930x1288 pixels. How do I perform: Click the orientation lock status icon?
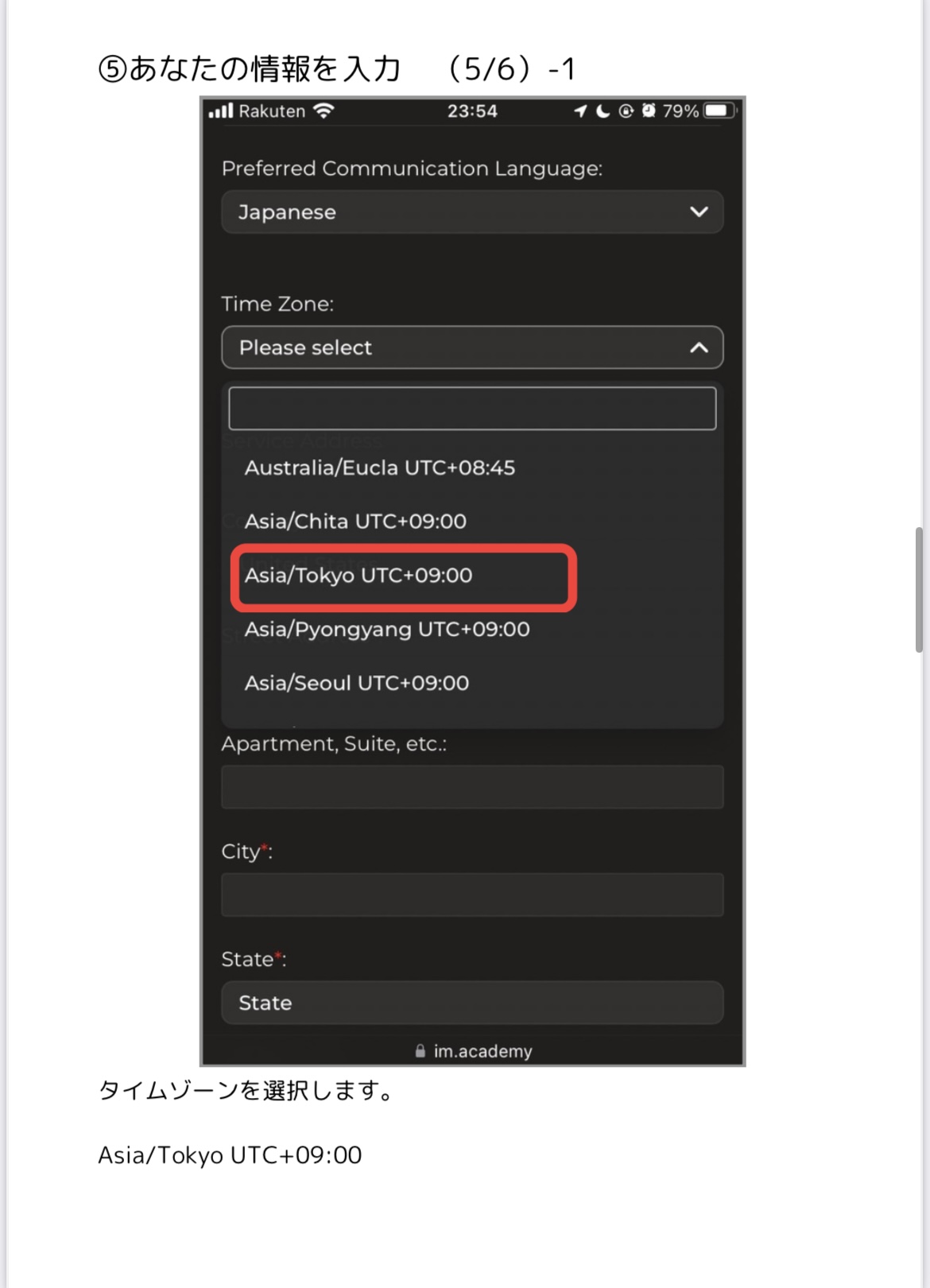626,111
